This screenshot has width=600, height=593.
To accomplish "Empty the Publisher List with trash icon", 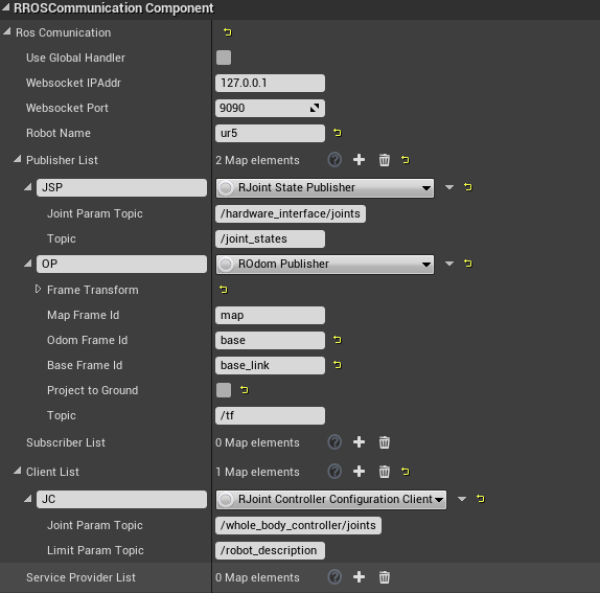I will (384, 160).
